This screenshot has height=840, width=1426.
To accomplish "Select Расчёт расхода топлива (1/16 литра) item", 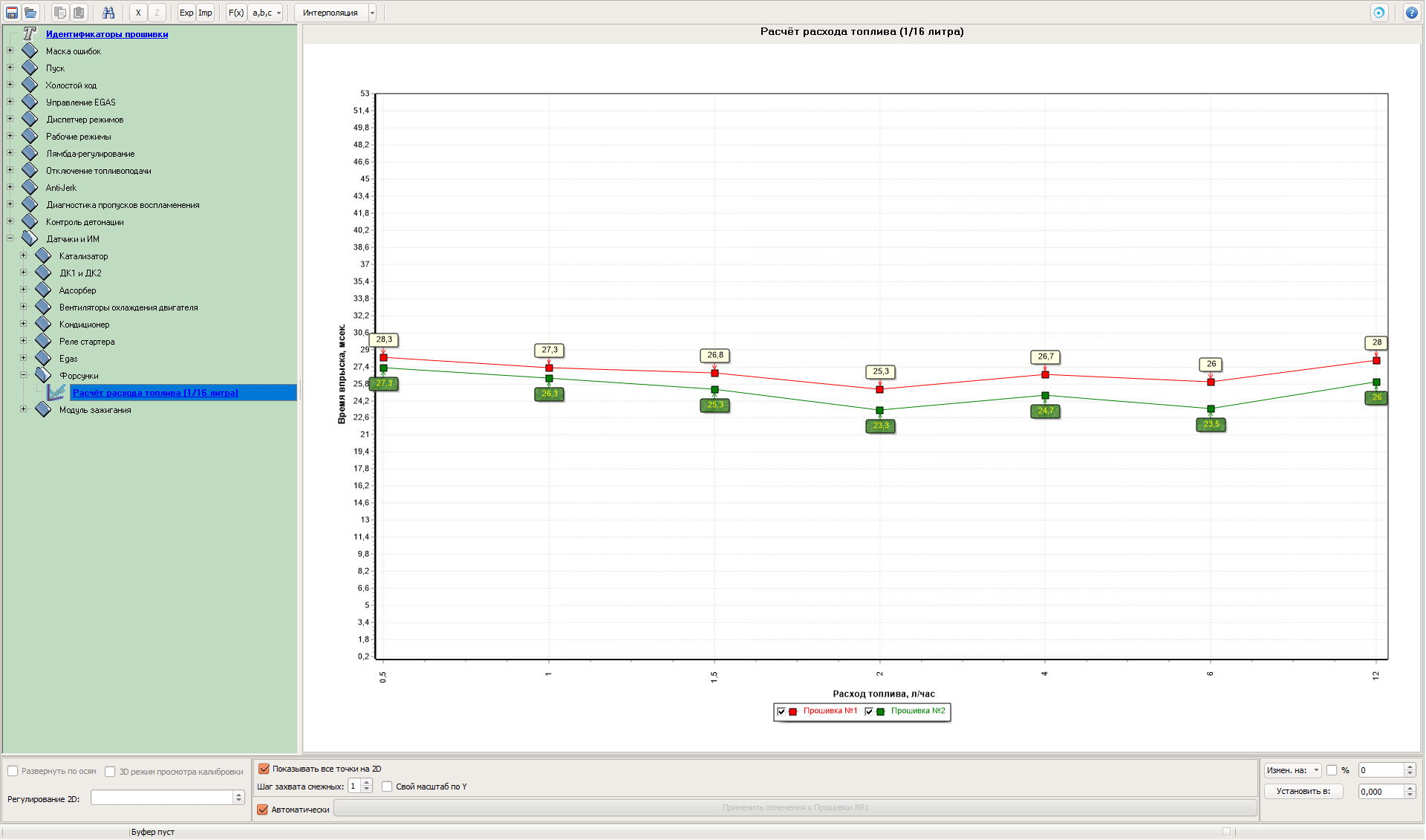I will (x=155, y=393).
